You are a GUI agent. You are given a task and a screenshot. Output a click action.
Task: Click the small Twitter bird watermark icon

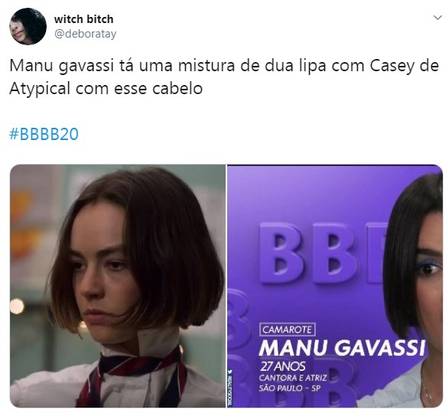(230, 371)
